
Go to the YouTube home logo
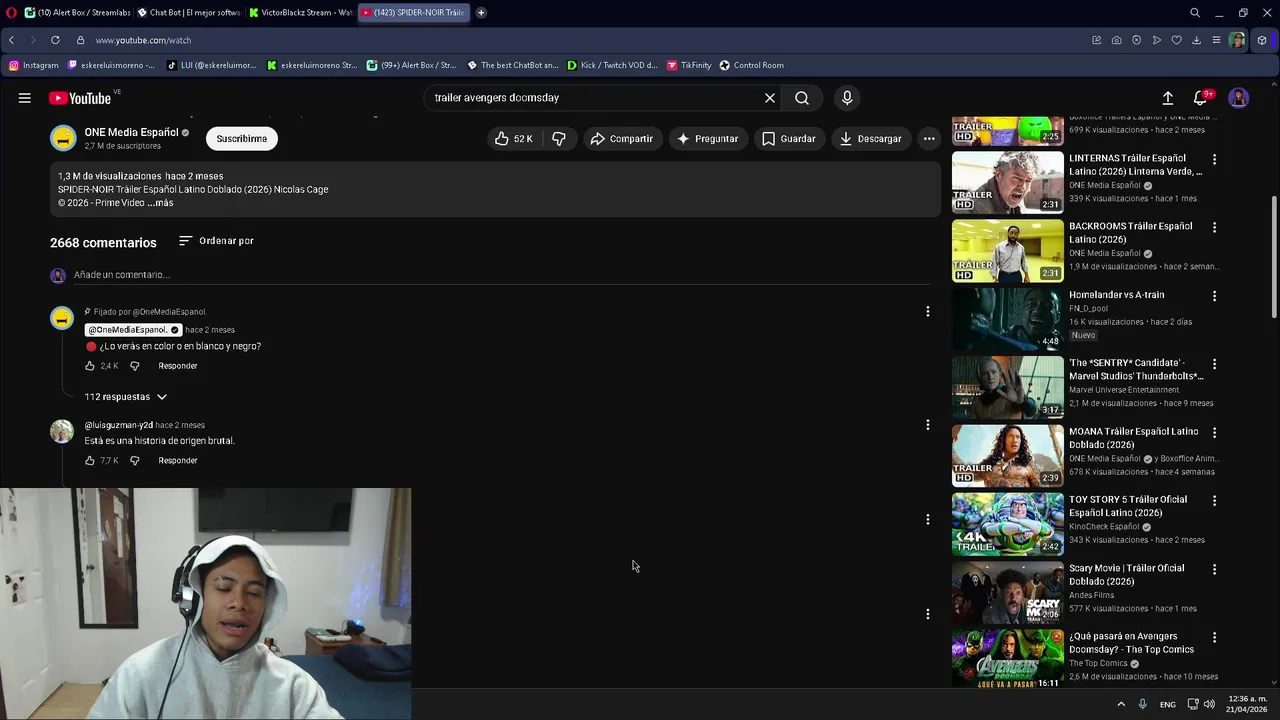(80, 98)
